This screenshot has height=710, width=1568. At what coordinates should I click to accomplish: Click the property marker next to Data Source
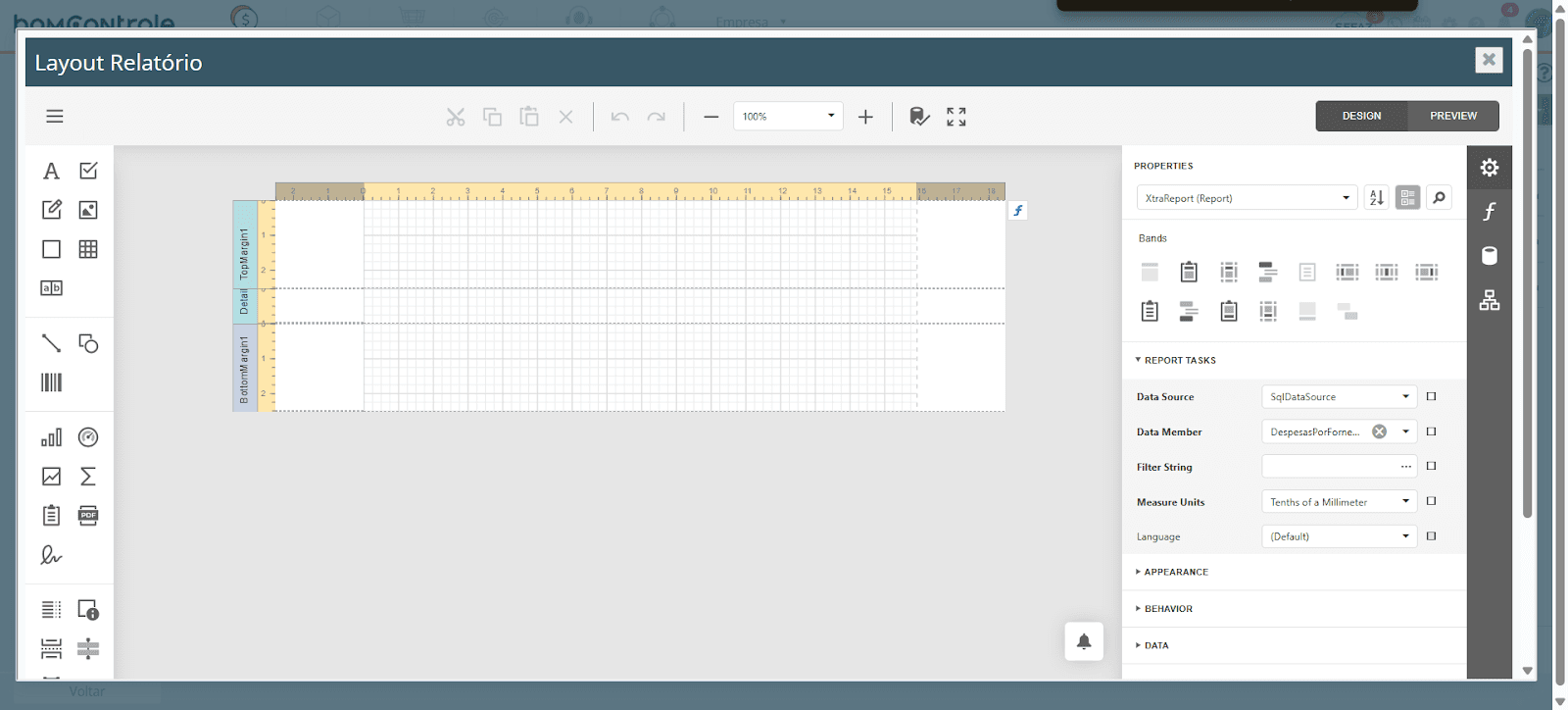pos(1431,397)
